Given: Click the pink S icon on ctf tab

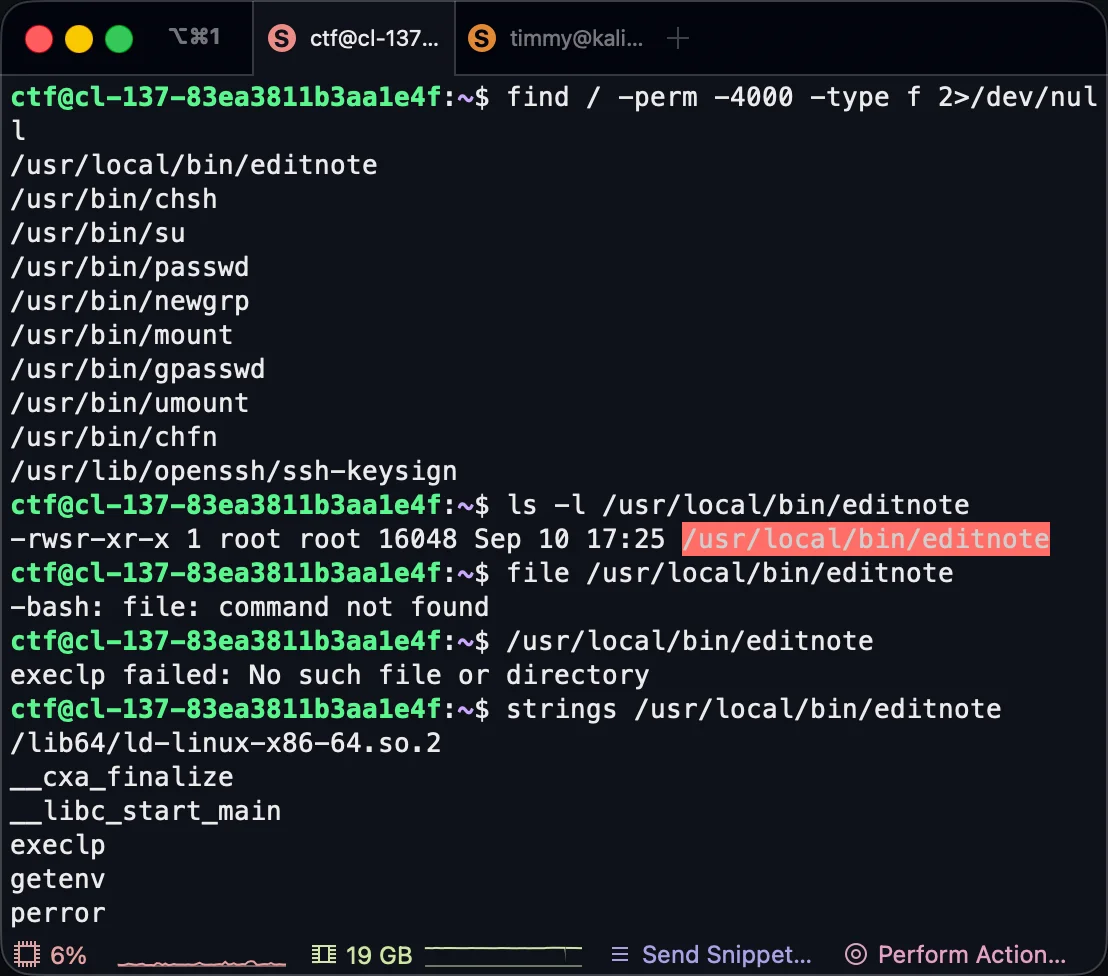Looking at the screenshot, I should coord(283,39).
